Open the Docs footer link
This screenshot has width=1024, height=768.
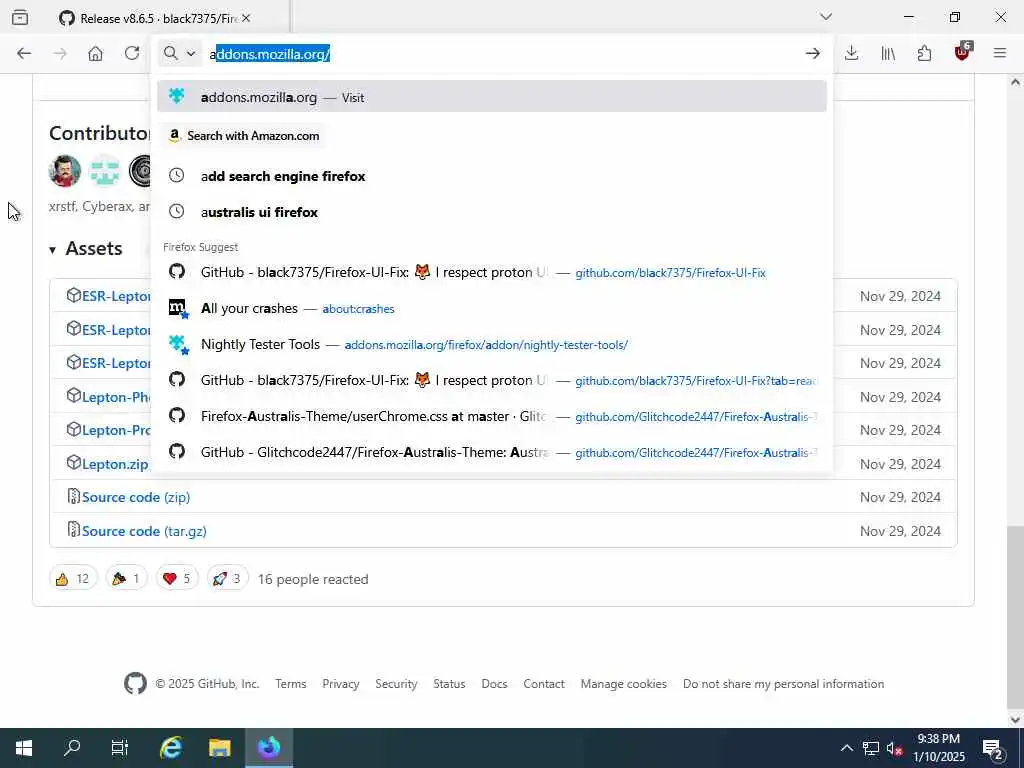click(x=494, y=684)
